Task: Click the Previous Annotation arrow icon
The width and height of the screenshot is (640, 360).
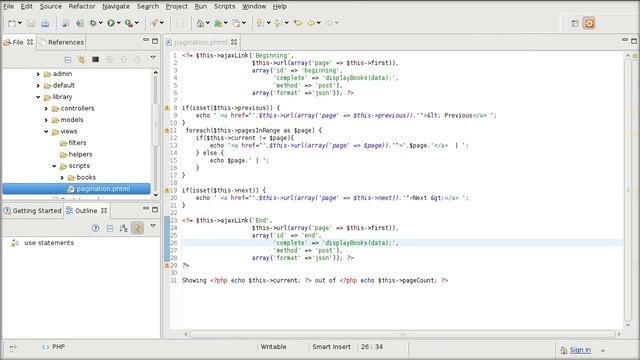Action: point(278,23)
